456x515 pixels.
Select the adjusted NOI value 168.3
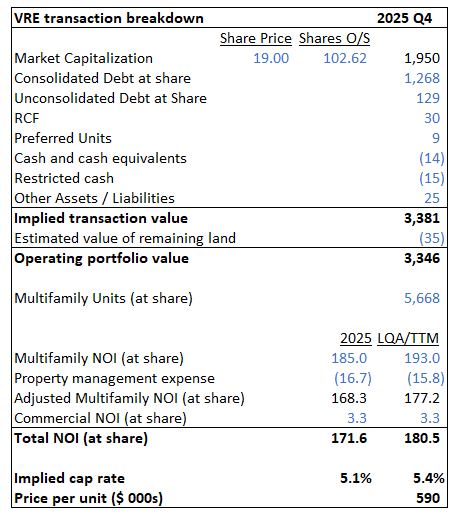(349, 398)
